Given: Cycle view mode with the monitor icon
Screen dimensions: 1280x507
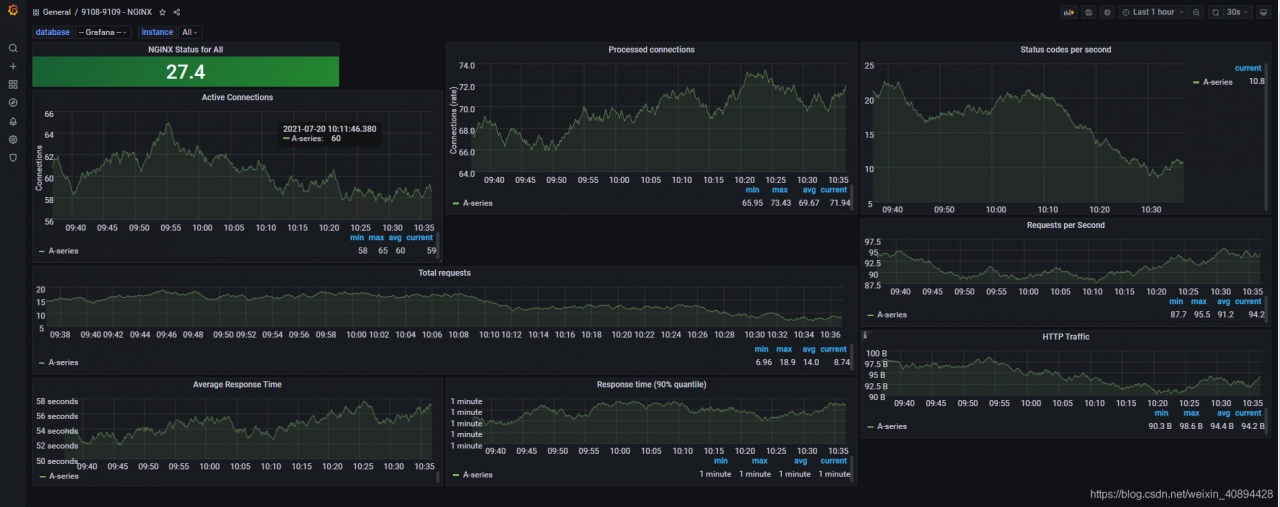Looking at the screenshot, I should click(x=1263, y=12).
